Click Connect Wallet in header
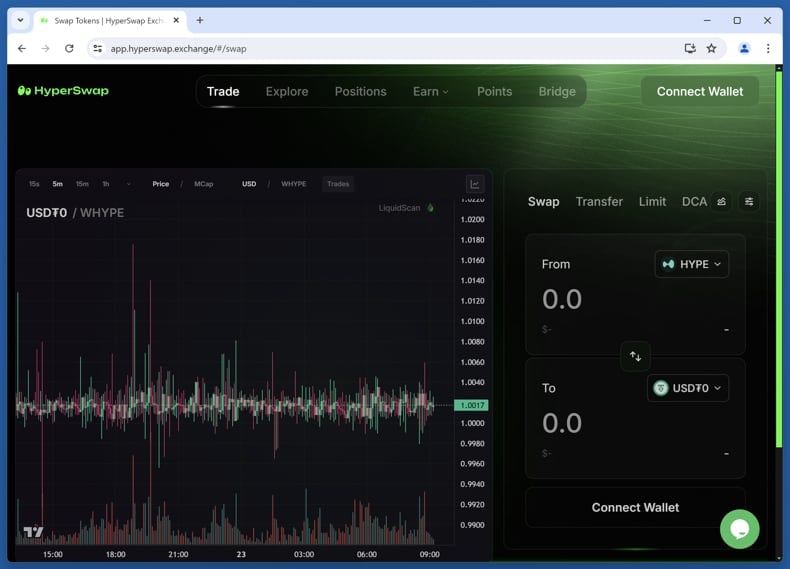The image size is (790, 569). click(x=699, y=91)
